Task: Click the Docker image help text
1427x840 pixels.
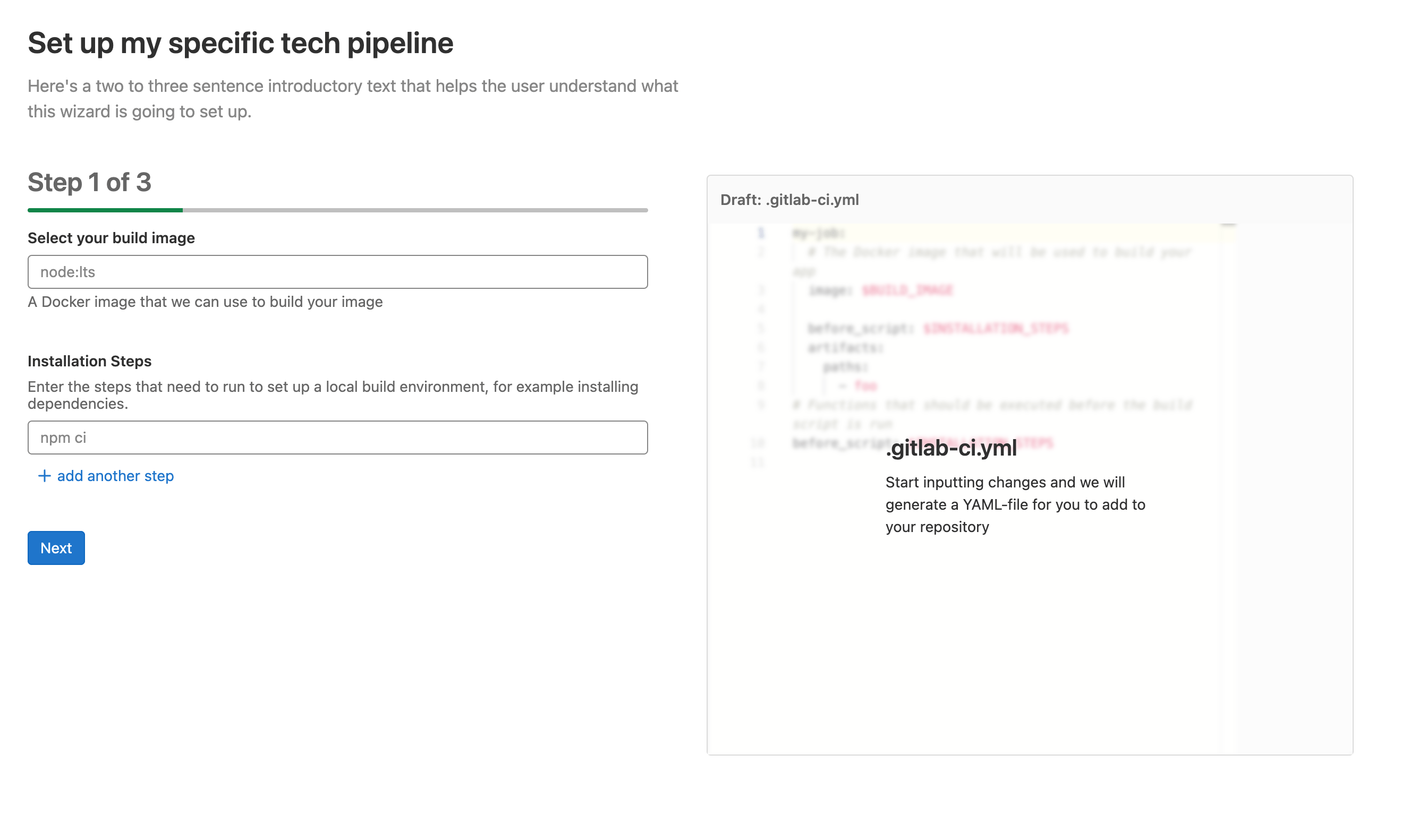Action: [x=205, y=302]
